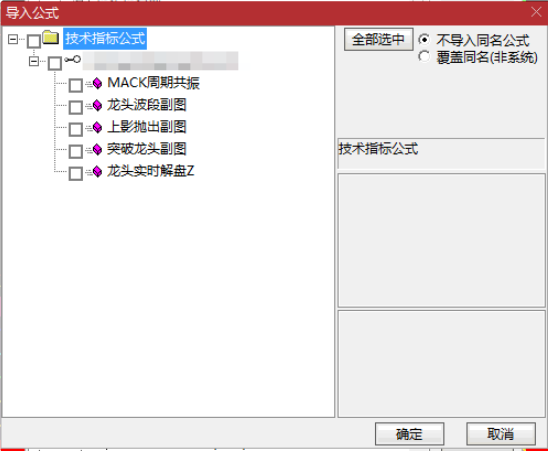Click the yellow folder icon of 技术指标公式

click(x=51, y=38)
